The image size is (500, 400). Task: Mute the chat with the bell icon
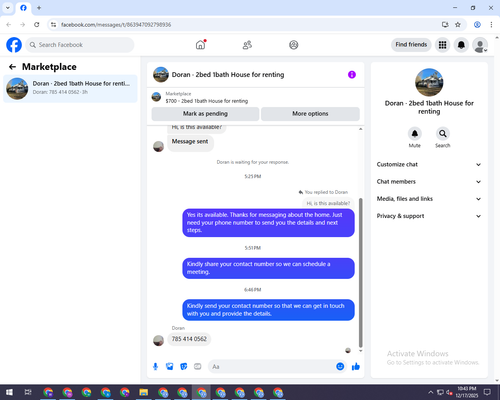[415, 134]
